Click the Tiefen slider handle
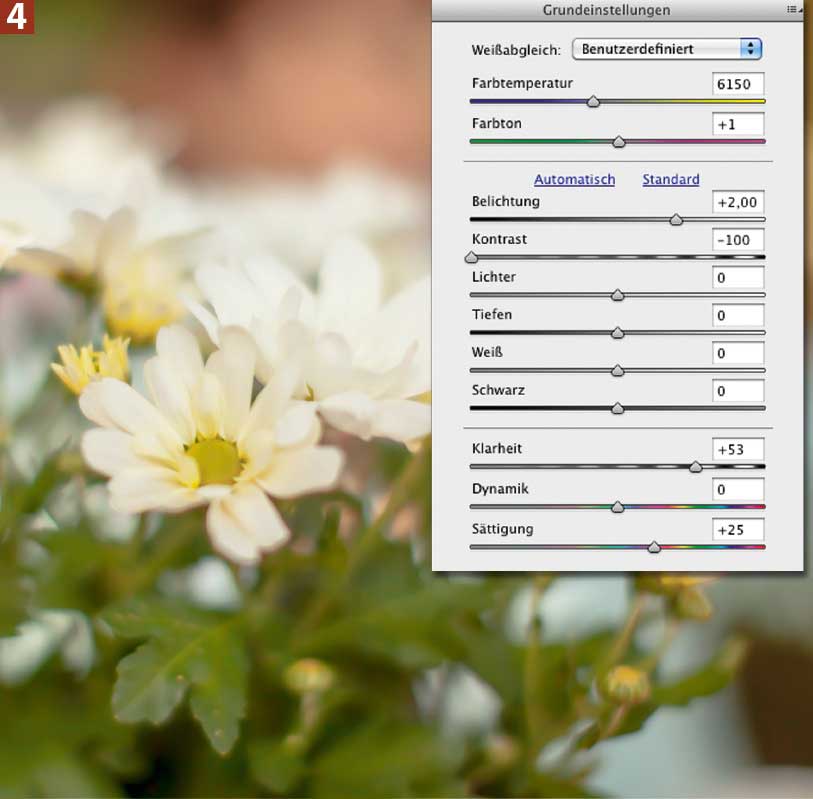 617,333
